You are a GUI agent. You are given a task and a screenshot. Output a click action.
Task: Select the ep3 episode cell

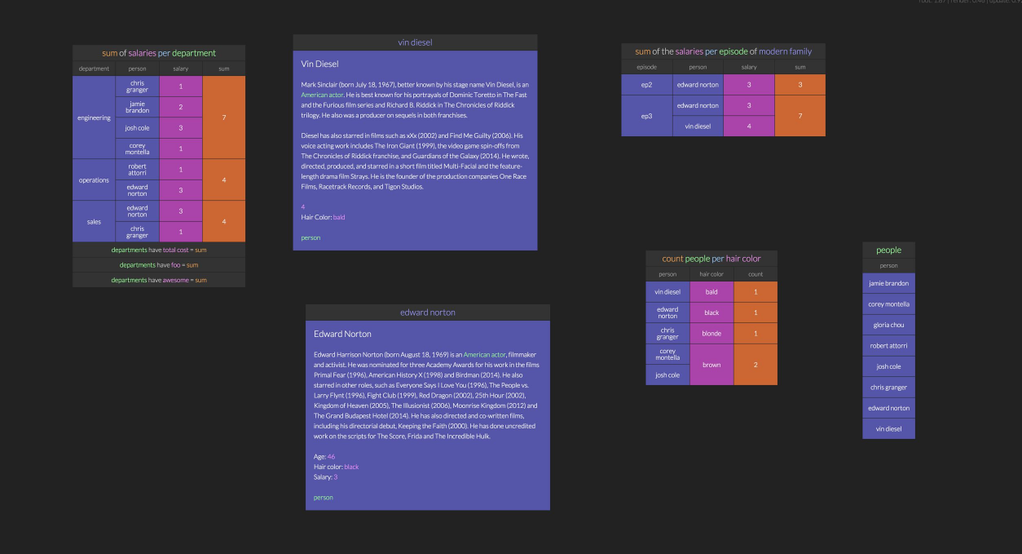pyautogui.click(x=646, y=116)
